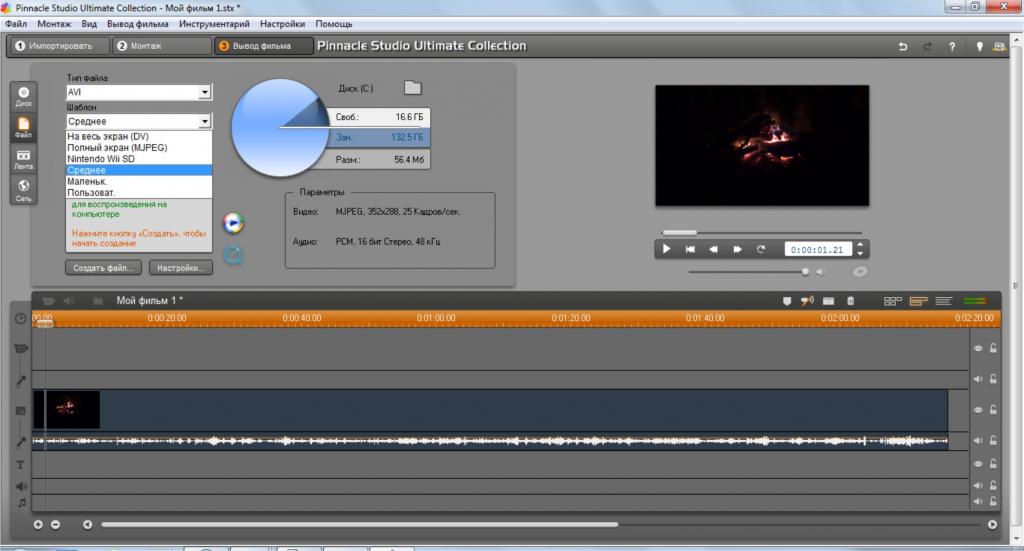The image size is (1024, 551).
Task: Open file in Windows Media Player icon
Action: [x=233, y=223]
